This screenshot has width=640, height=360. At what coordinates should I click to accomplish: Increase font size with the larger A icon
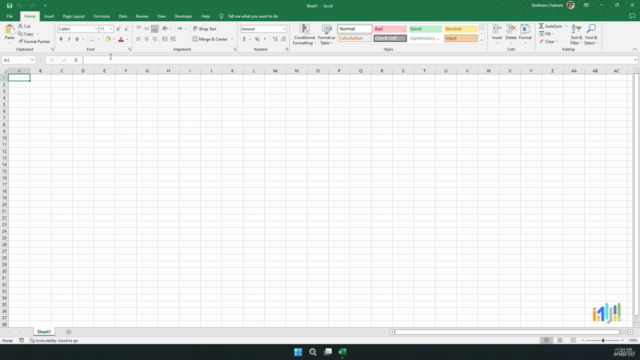118,29
